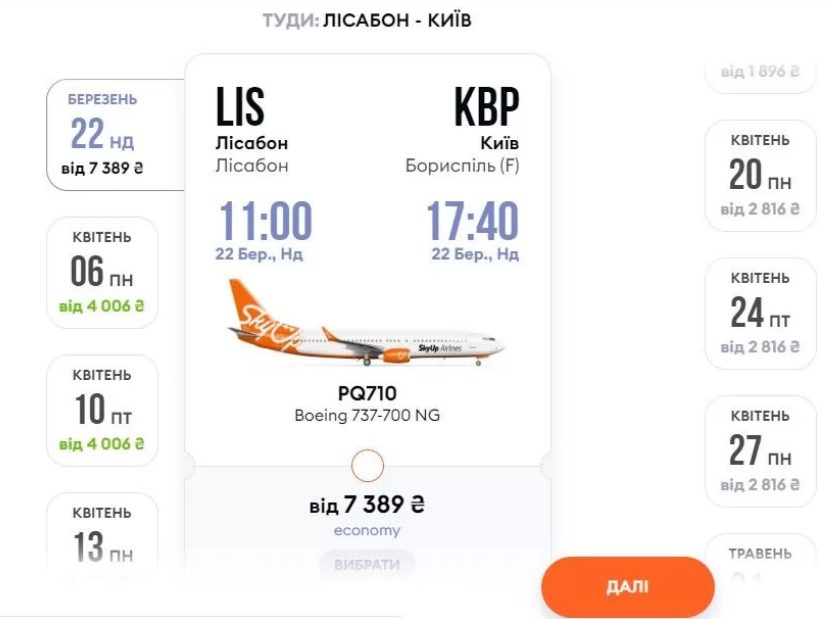This screenshot has width=833, height=619.
Task: Click the від 7 389 ₴ economy price
Action: [x=367, y=505]
